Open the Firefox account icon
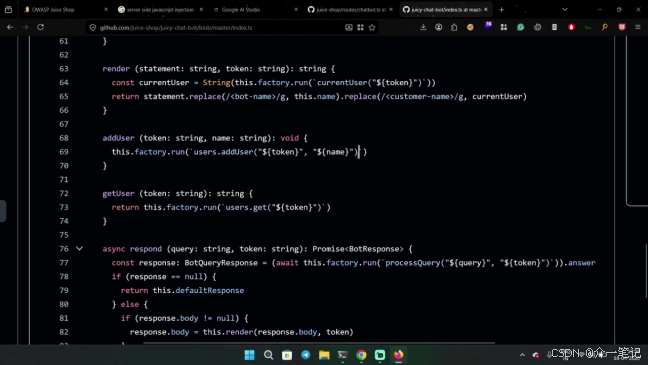Image resolution: width=648 pixels, height=365 pixels. (438, 27)
